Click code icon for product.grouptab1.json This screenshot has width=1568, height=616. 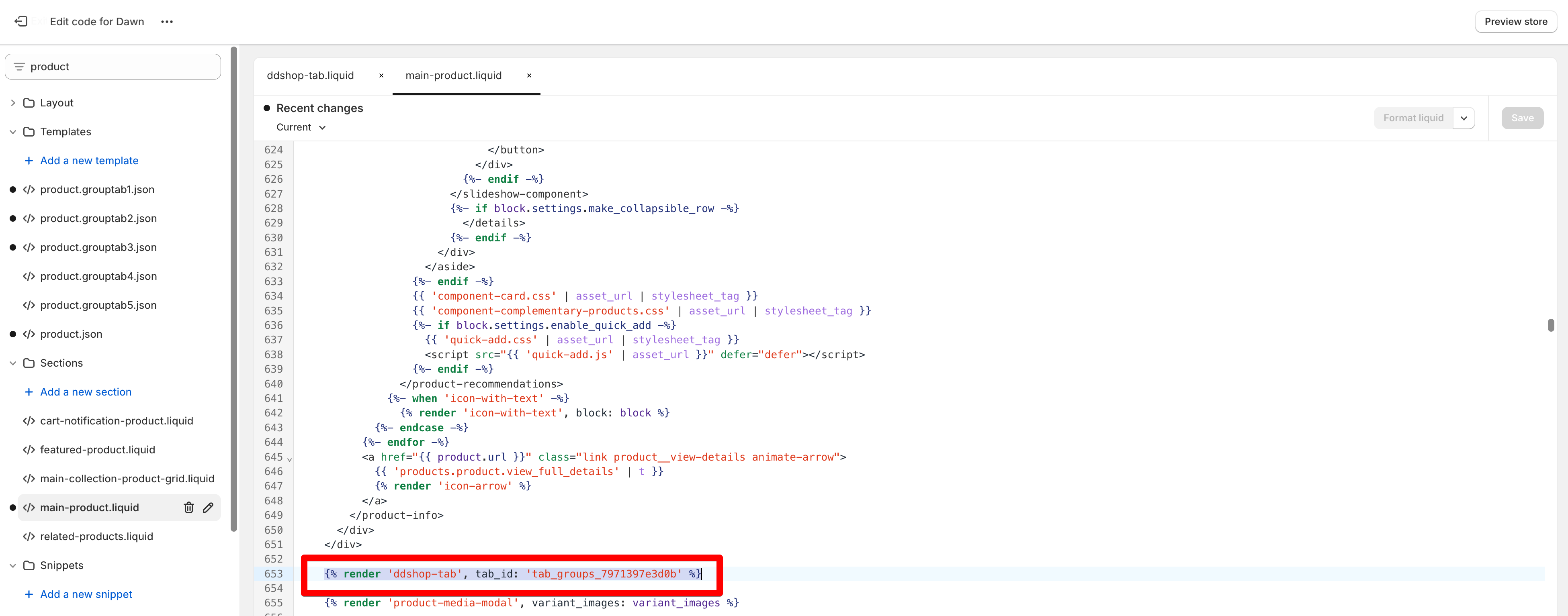pyautogui.click(x=29, y=190)
